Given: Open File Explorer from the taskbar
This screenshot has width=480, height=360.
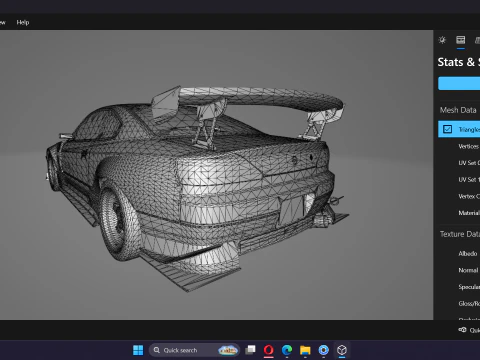Looking at the screenshot, I should pos(305,350).
